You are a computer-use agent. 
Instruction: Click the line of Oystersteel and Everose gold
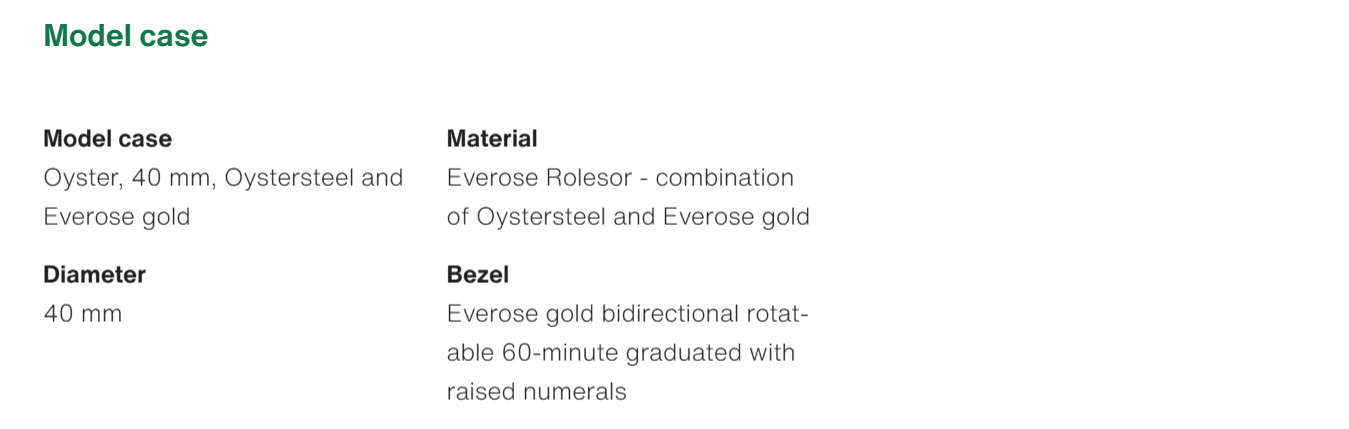pos(628,217)
